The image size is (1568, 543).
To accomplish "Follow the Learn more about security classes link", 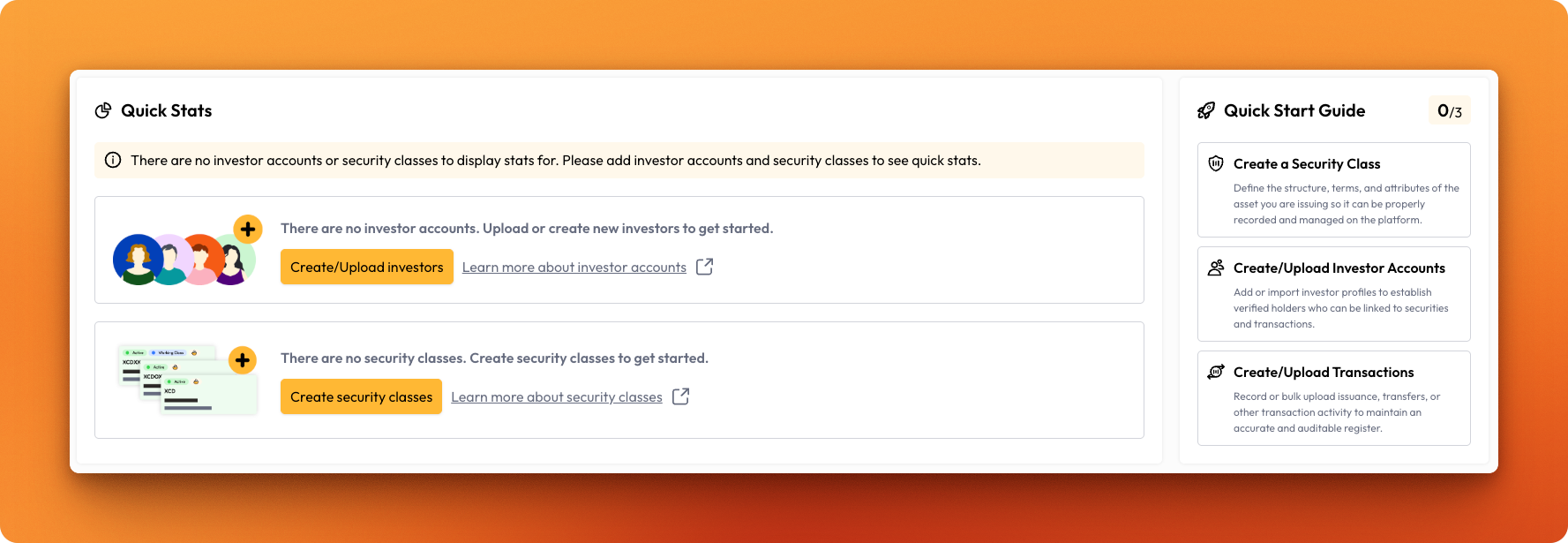I will click(556, 397).
